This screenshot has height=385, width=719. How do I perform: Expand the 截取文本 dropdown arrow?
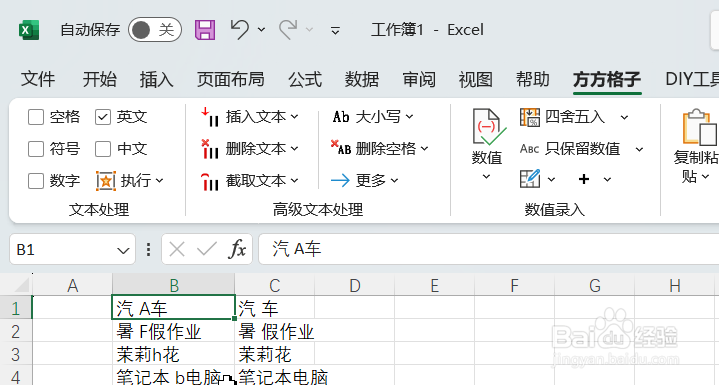[295, 181]
